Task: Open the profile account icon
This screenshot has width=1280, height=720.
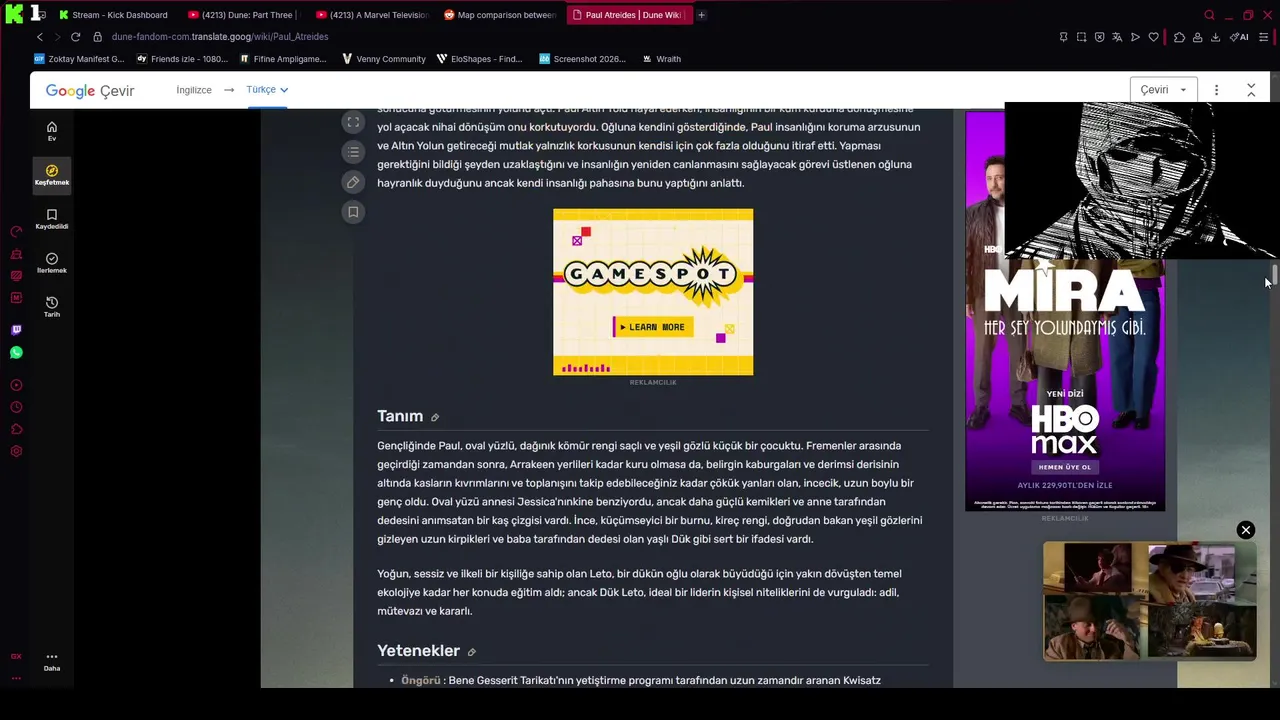Action: [1197, 37]
